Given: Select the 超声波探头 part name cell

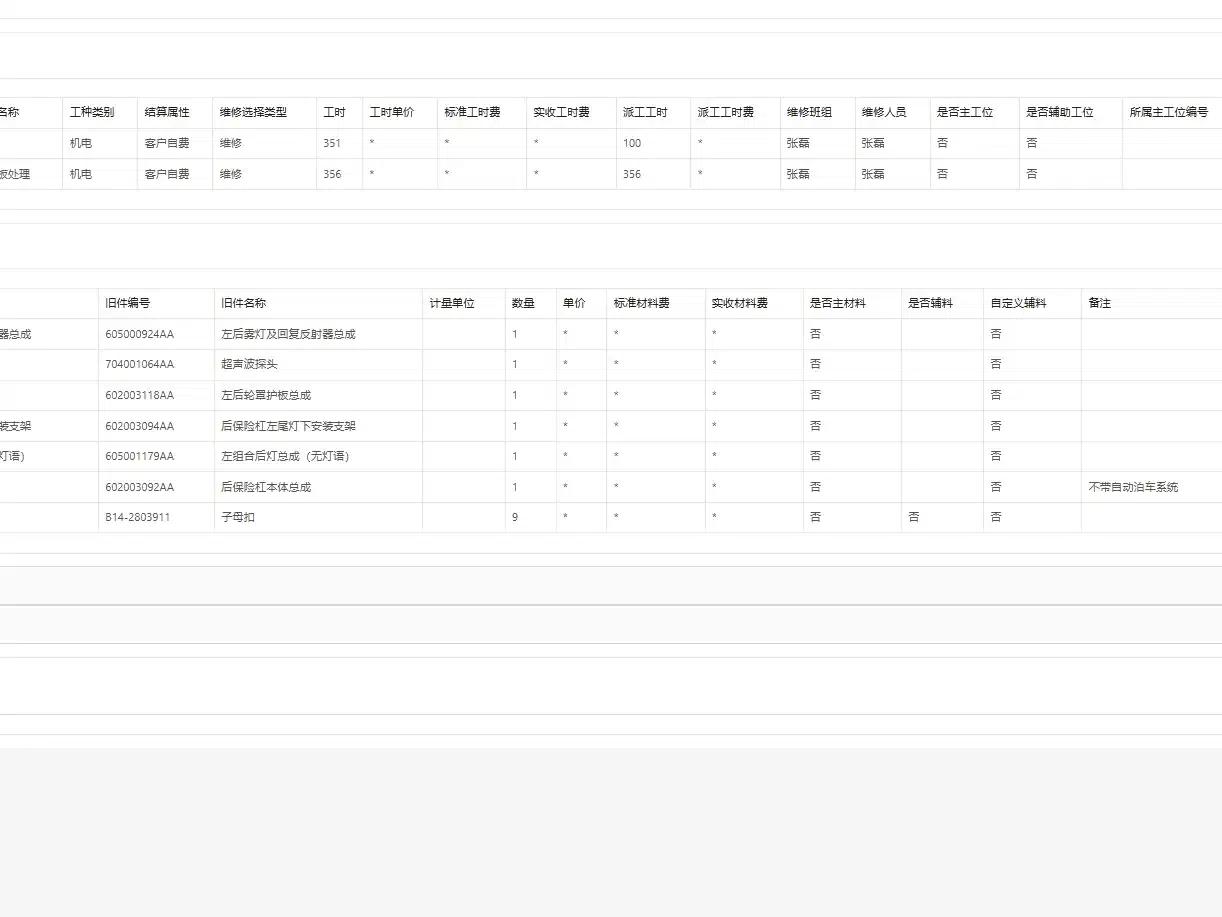Looking at the screenshot, I should (249, 364).
